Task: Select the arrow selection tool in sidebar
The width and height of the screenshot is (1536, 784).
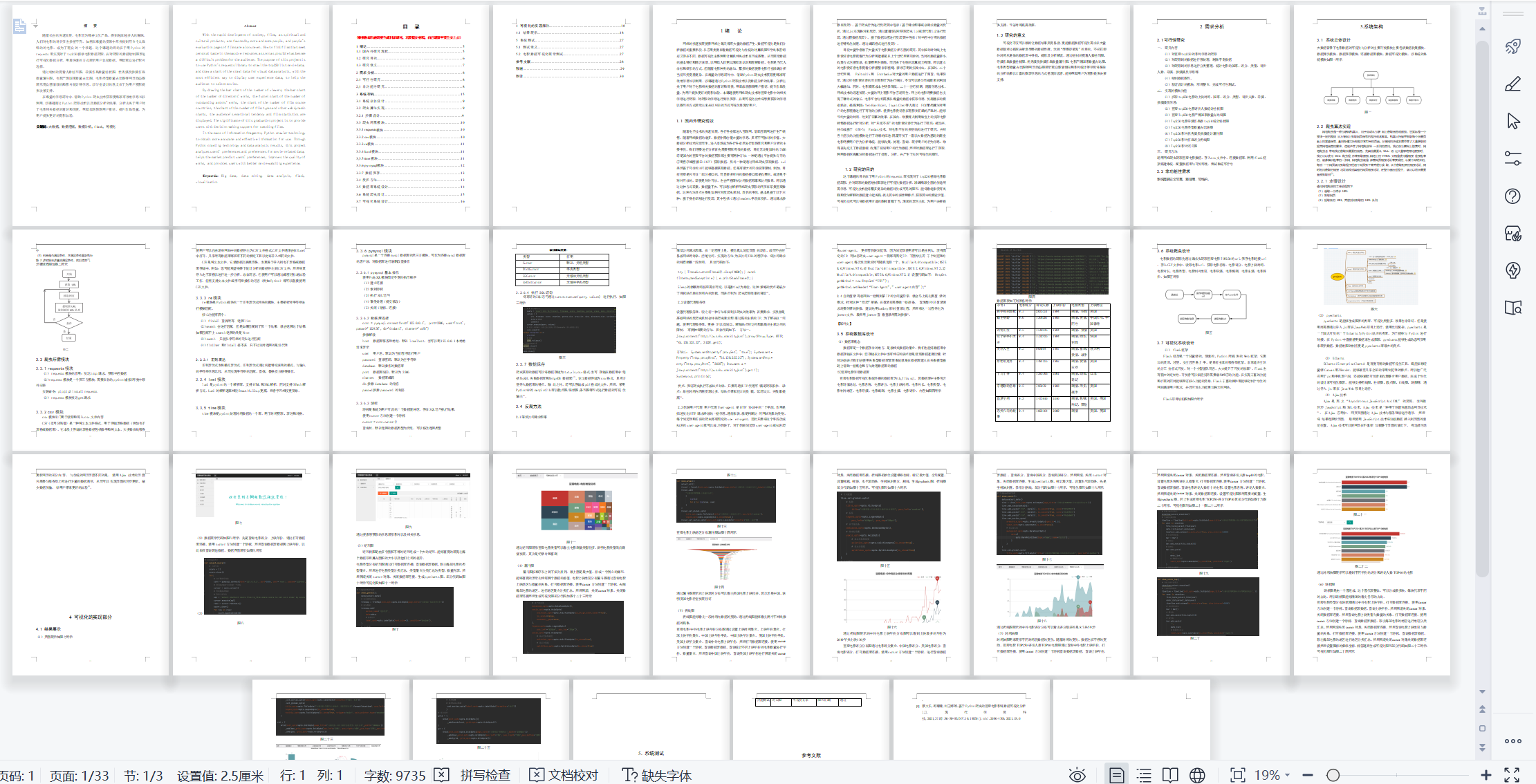Action: pyautogui.click(x=1512, y=122)
